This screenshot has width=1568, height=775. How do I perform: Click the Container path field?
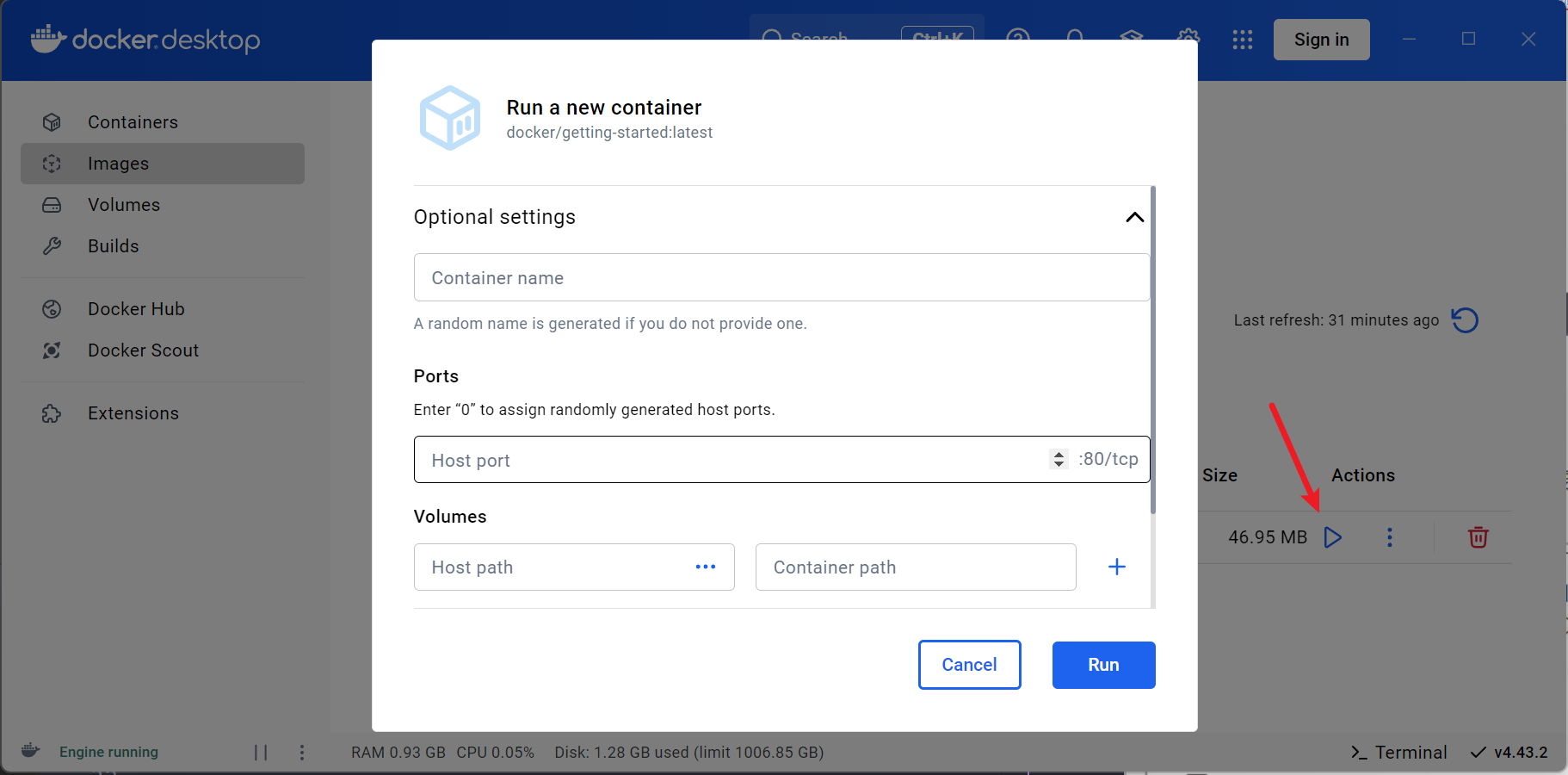coord(915,567)
